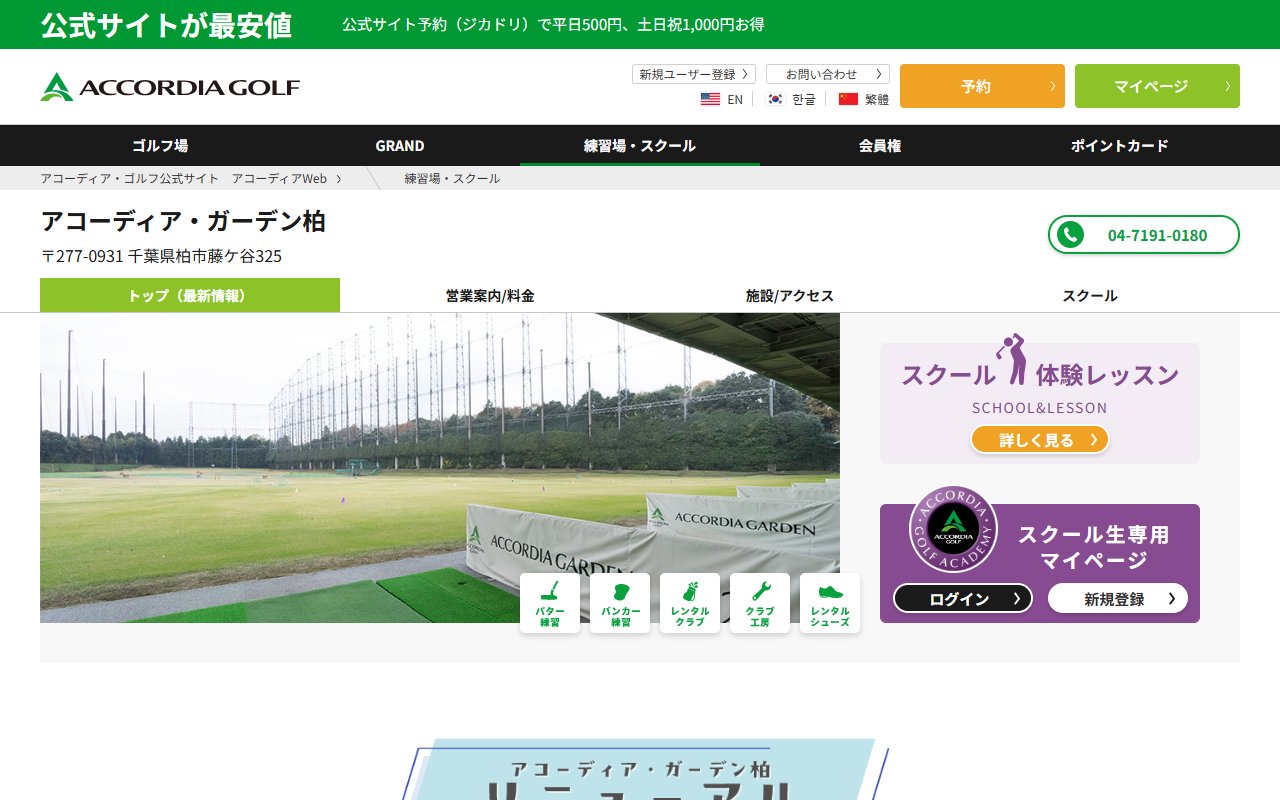Image resolution: width=1280 pixels, height=800 pixels.
Task: Open the ゴルフ場 menu item
Action: [x=160, y=145]
